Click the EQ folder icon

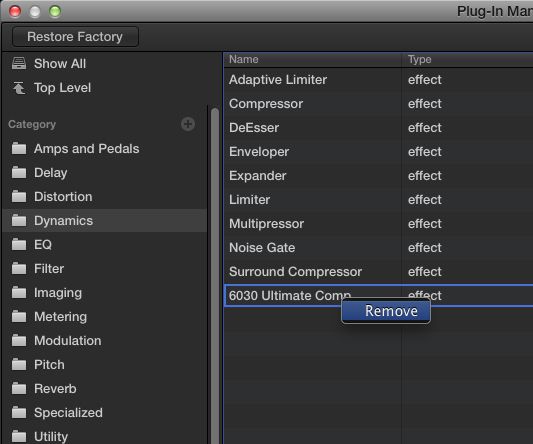(x=19, y=244)
